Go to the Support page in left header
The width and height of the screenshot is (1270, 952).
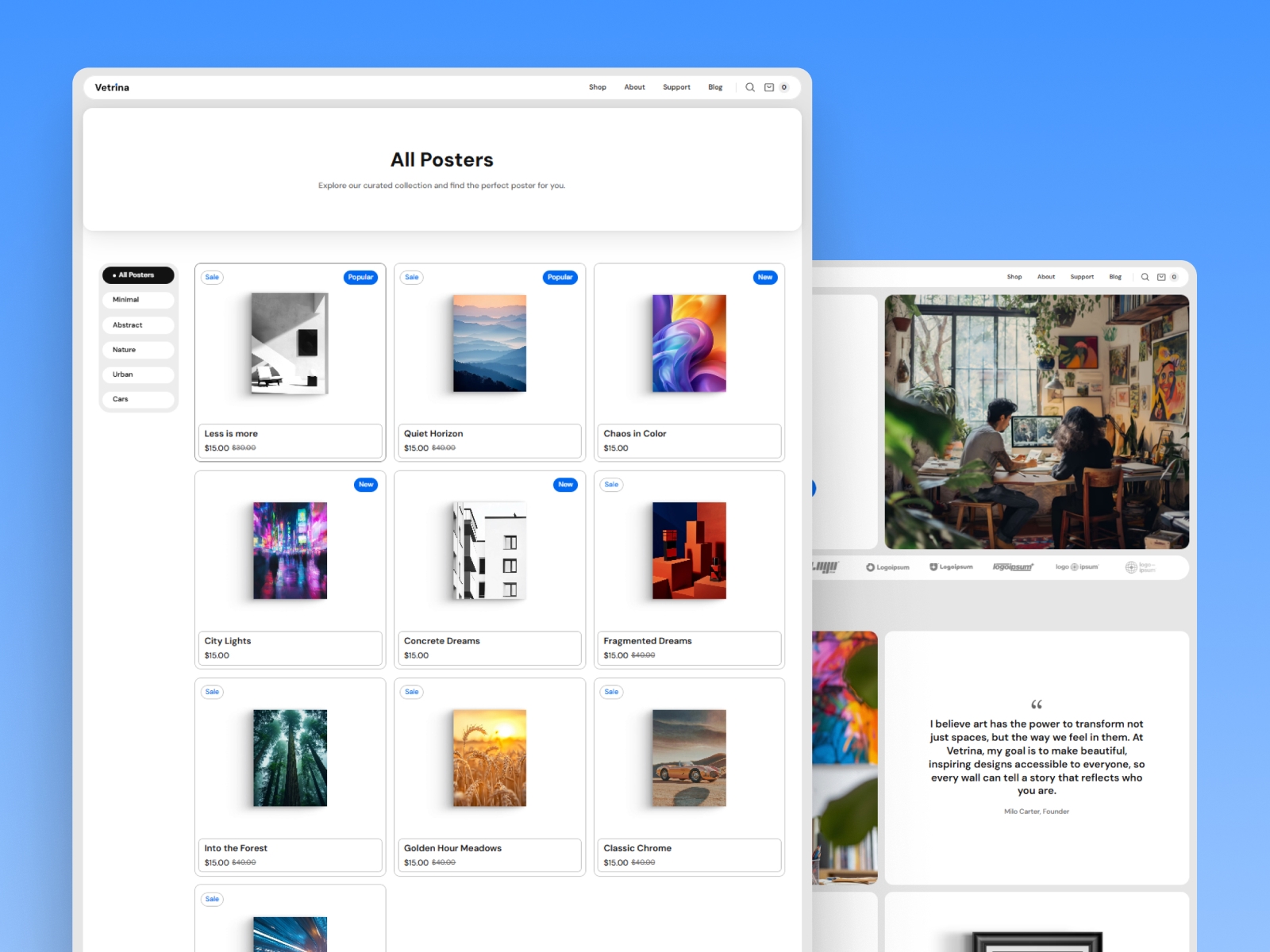[676, 87]
